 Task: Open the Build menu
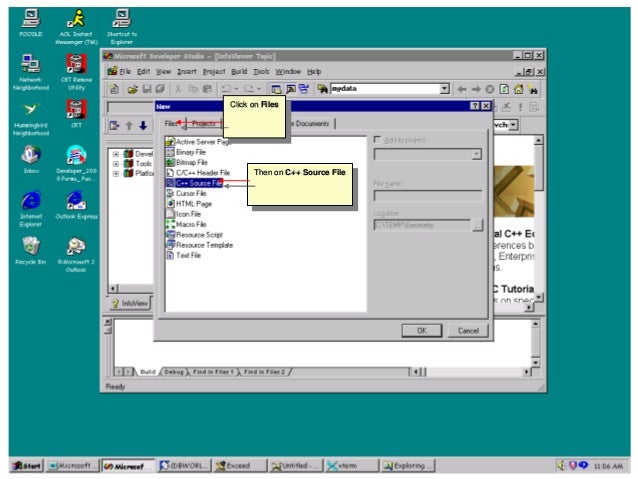239,72
